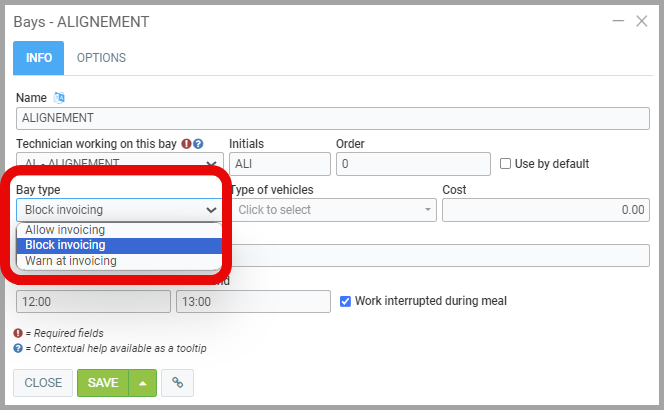Select the Info tab
Viewport: 664px width, 410px height.
tap(38, 58)
